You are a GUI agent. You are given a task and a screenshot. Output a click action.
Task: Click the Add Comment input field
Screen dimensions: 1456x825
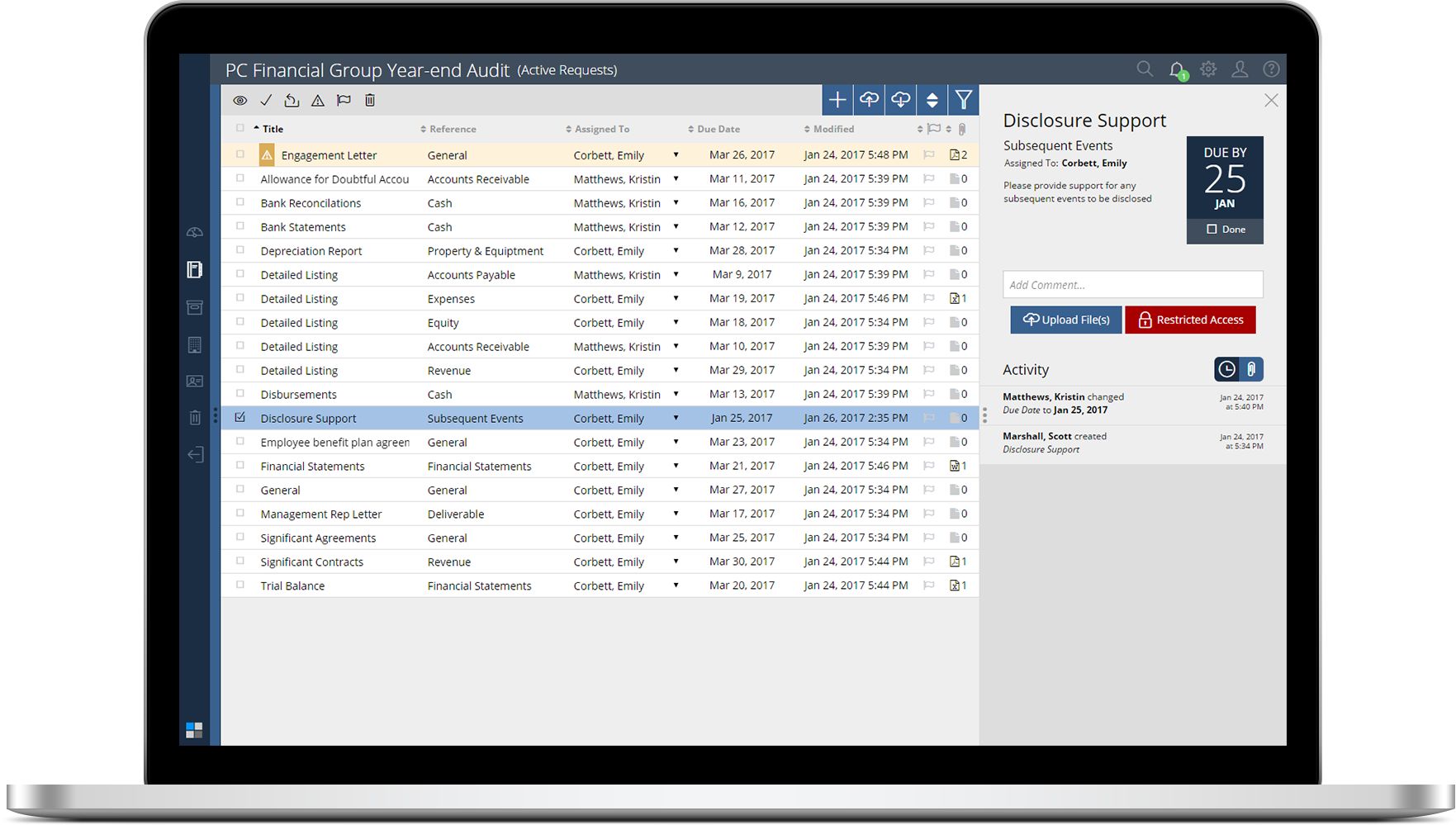pos(1132,284)
